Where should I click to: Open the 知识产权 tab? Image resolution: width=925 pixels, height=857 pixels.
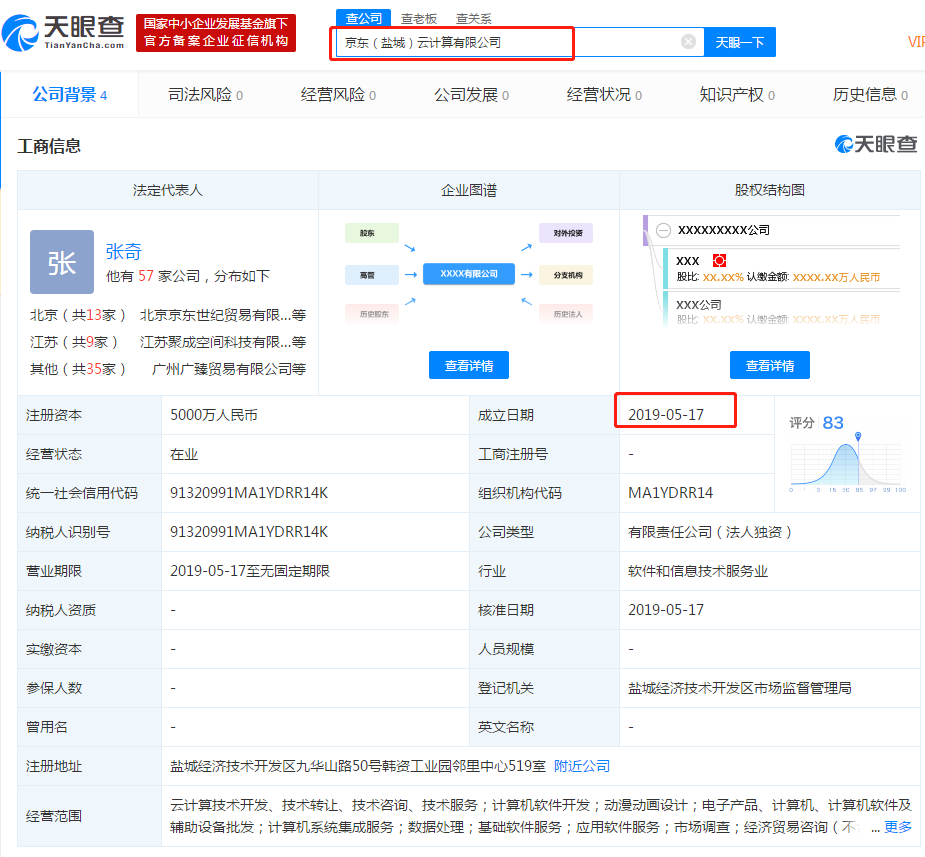(x=737, y=95)
